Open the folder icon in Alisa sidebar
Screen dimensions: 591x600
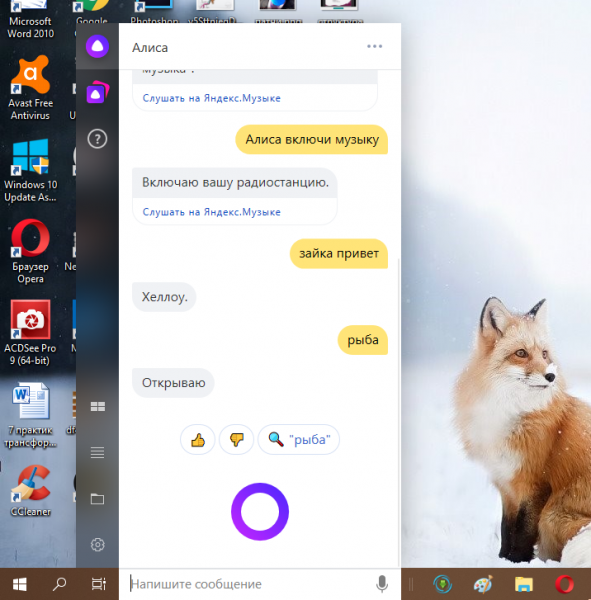coord(97,499)
